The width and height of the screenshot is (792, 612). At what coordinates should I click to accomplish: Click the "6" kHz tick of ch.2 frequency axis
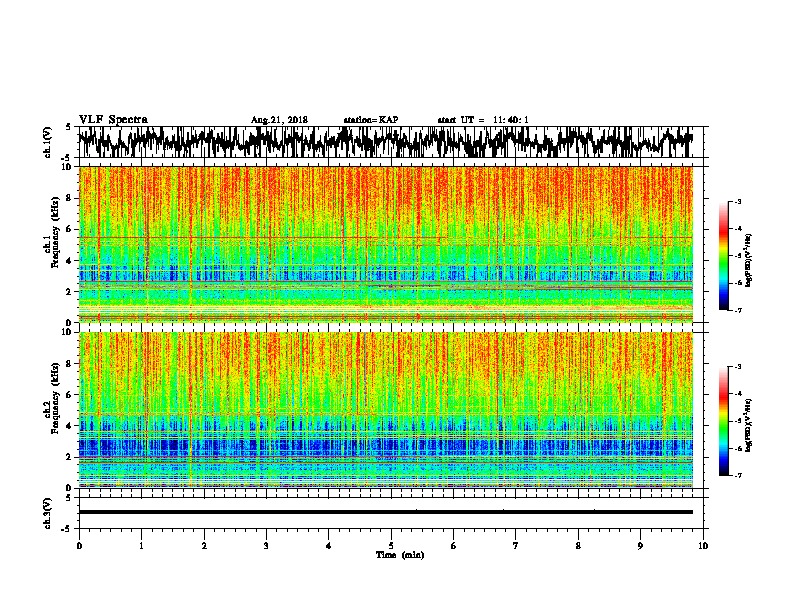coord(71,394)
